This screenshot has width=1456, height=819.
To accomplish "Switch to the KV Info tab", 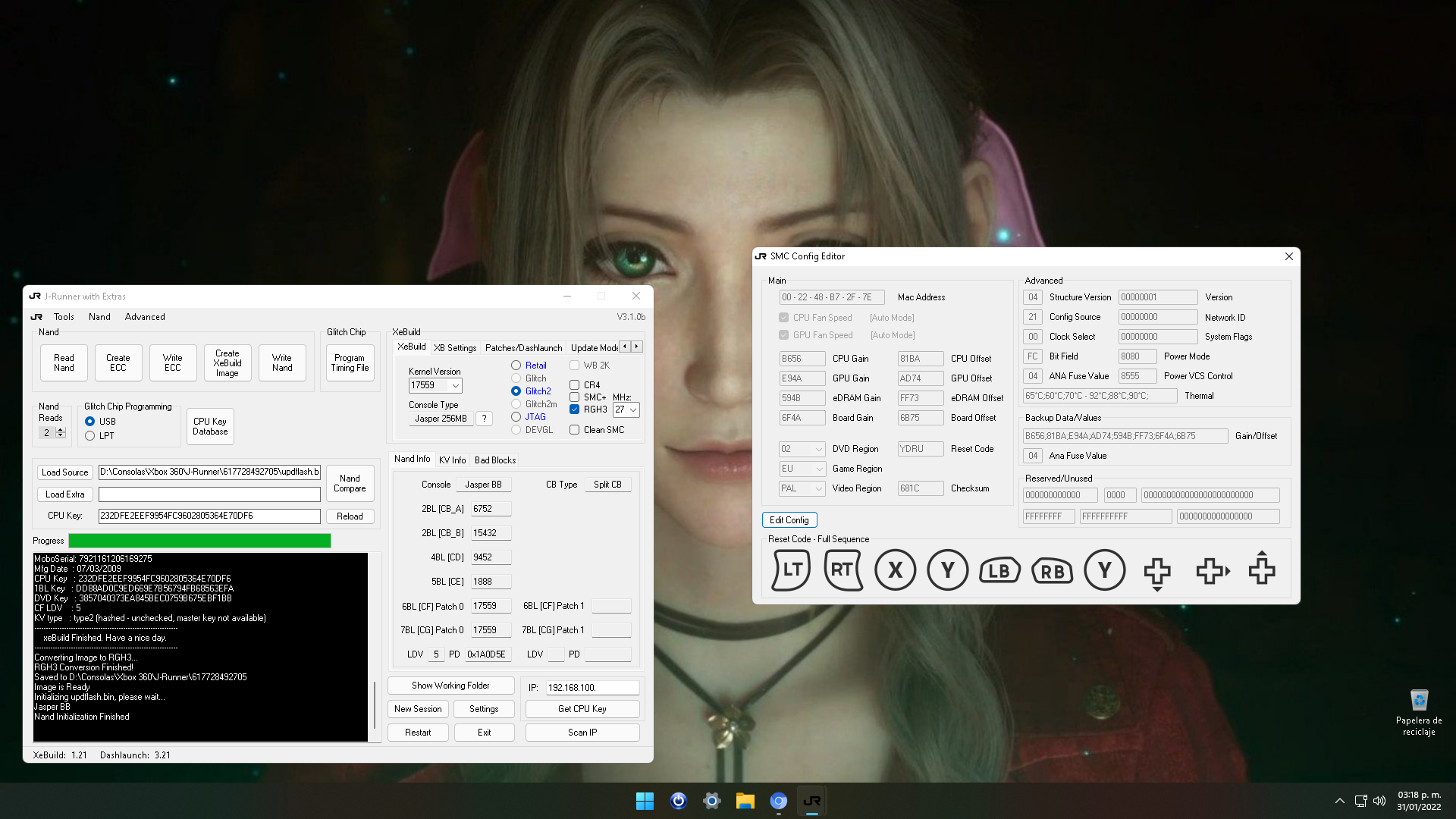I will click(x=452, y=460).
